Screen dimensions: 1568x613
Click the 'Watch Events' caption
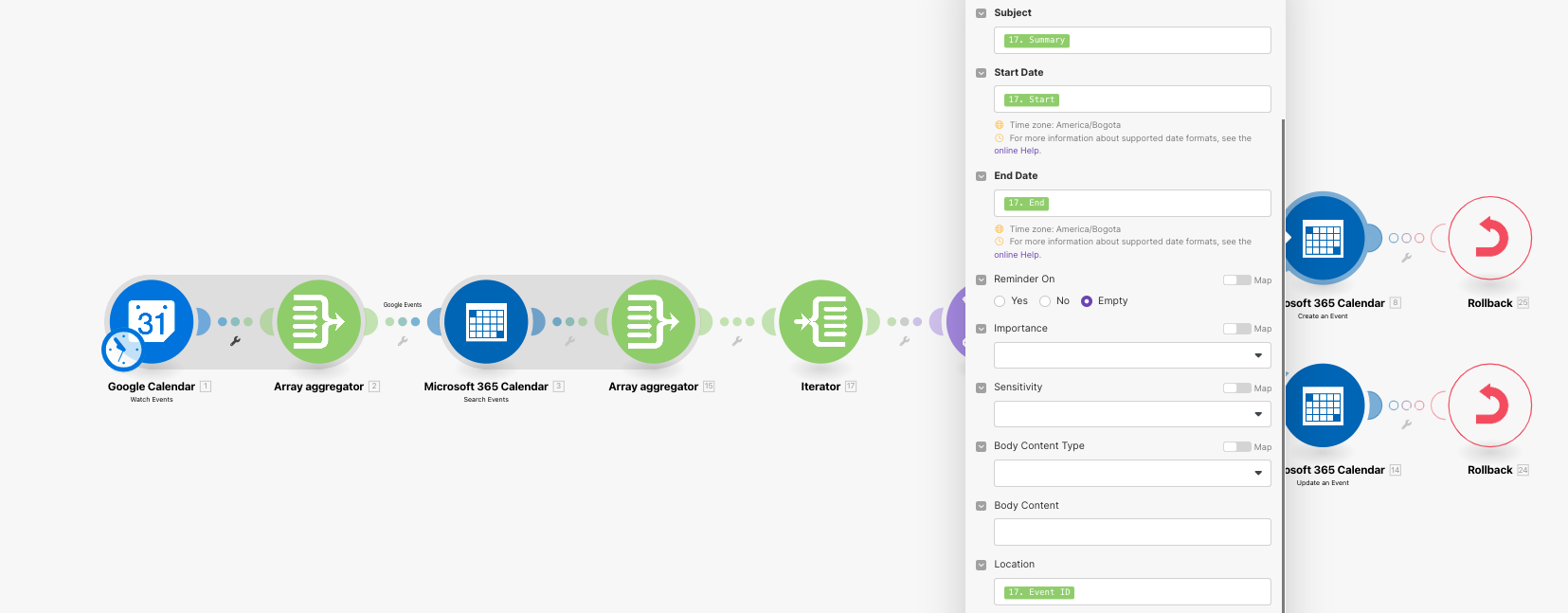point(152,400)
